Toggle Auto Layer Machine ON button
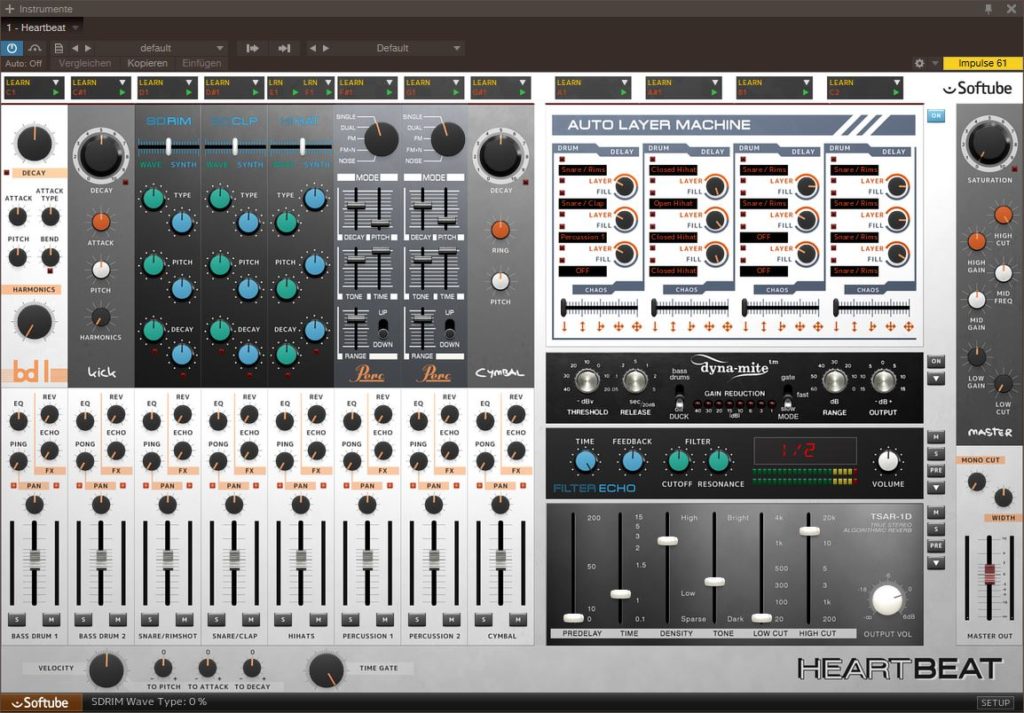 click(936, 116)
